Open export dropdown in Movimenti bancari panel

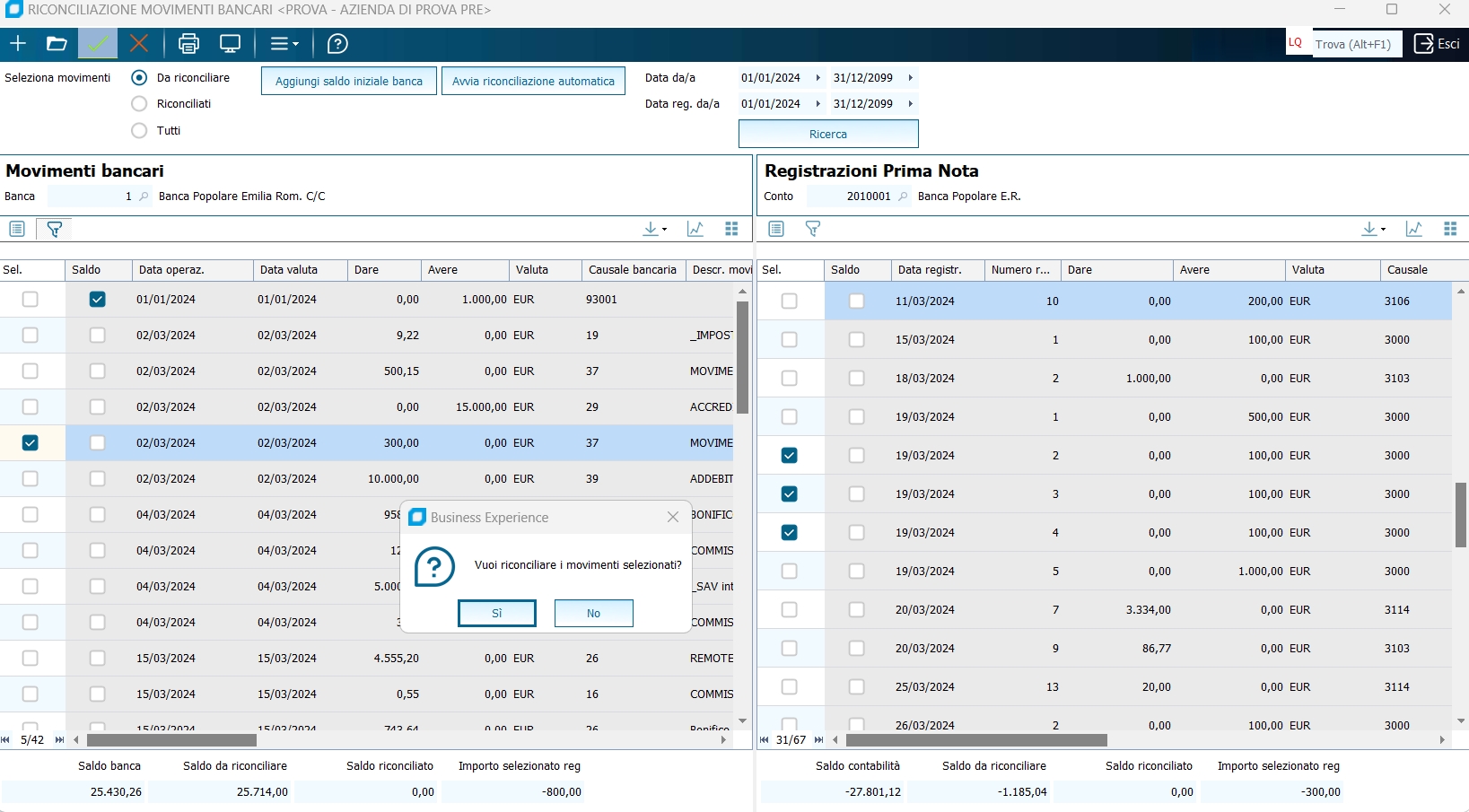(655, 230)
